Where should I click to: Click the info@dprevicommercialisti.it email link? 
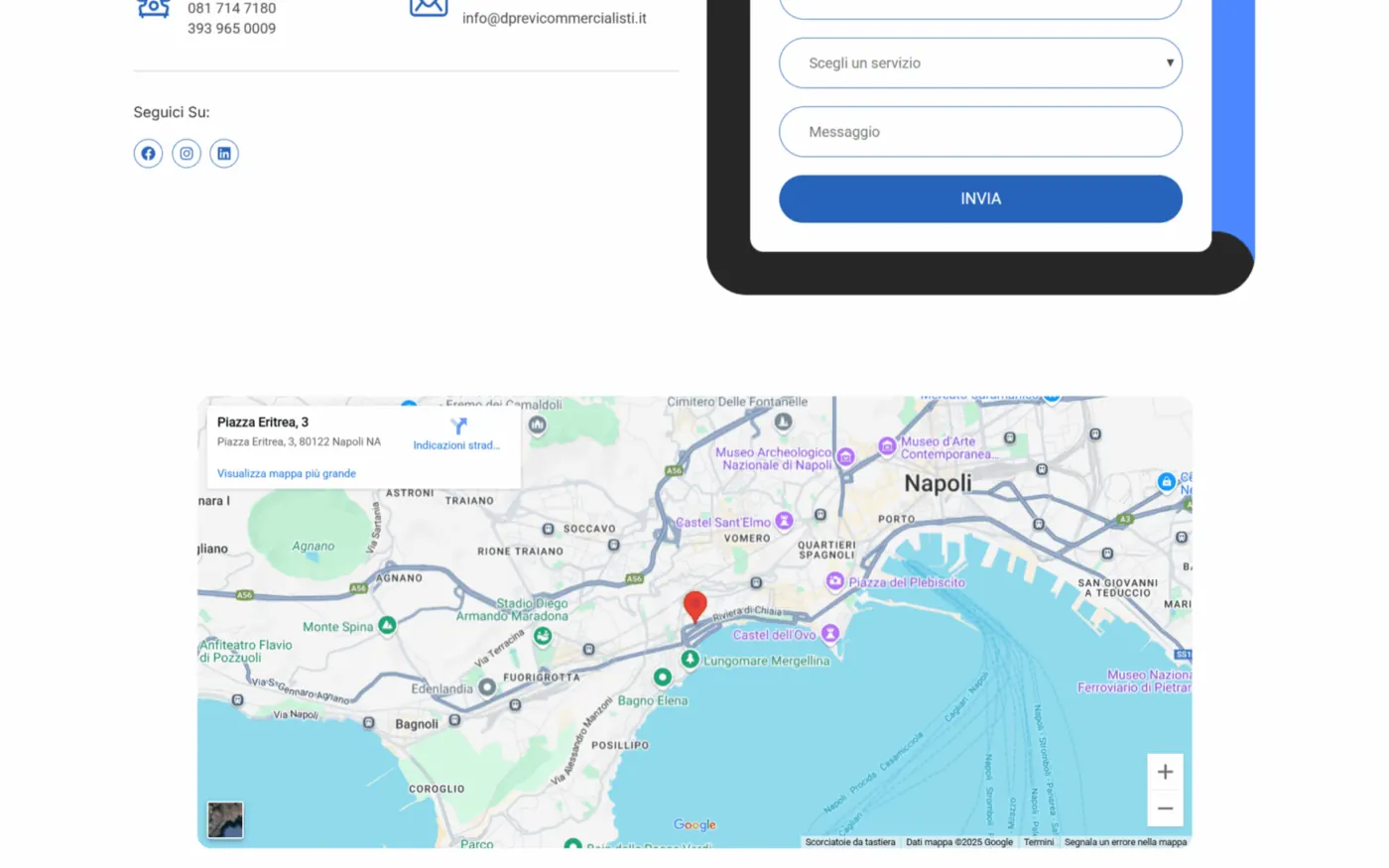coord(555,18)
